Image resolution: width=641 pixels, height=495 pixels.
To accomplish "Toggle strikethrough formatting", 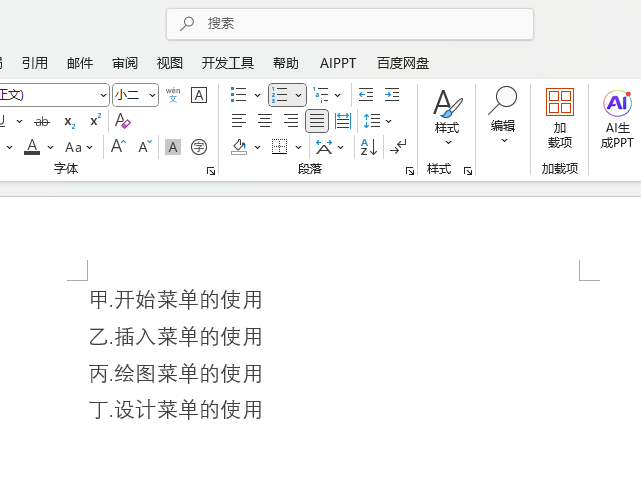I will coord(42,121).
